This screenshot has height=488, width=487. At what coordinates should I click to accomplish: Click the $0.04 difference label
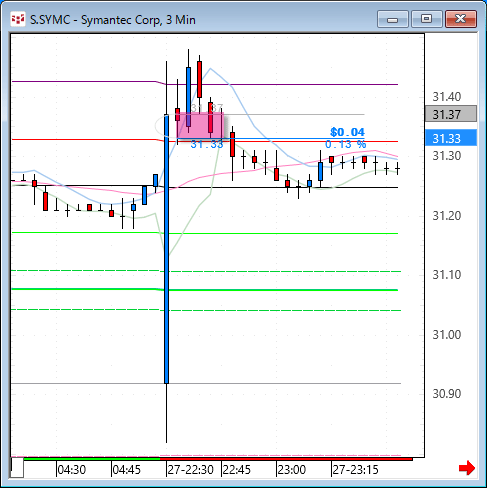click(347, 132)
